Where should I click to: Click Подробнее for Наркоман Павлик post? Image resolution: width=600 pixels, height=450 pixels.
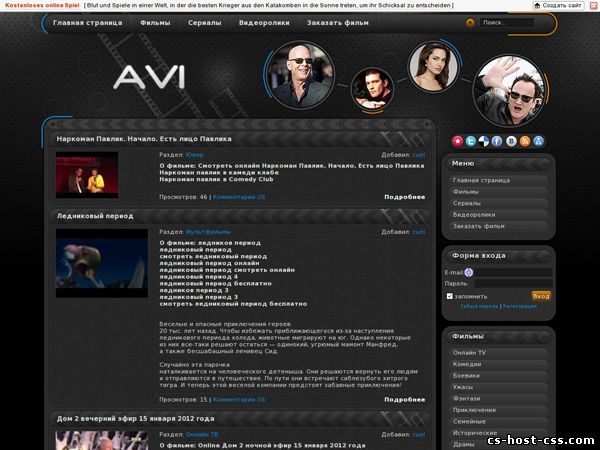click(x=404, y=197)
